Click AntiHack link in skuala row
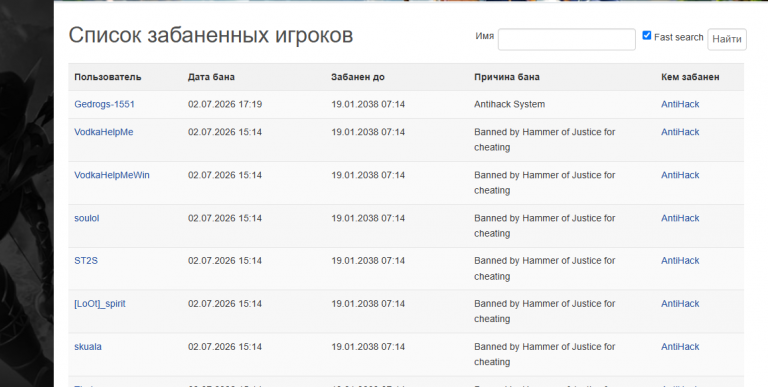The image size is (768, 387). (680, 346)
